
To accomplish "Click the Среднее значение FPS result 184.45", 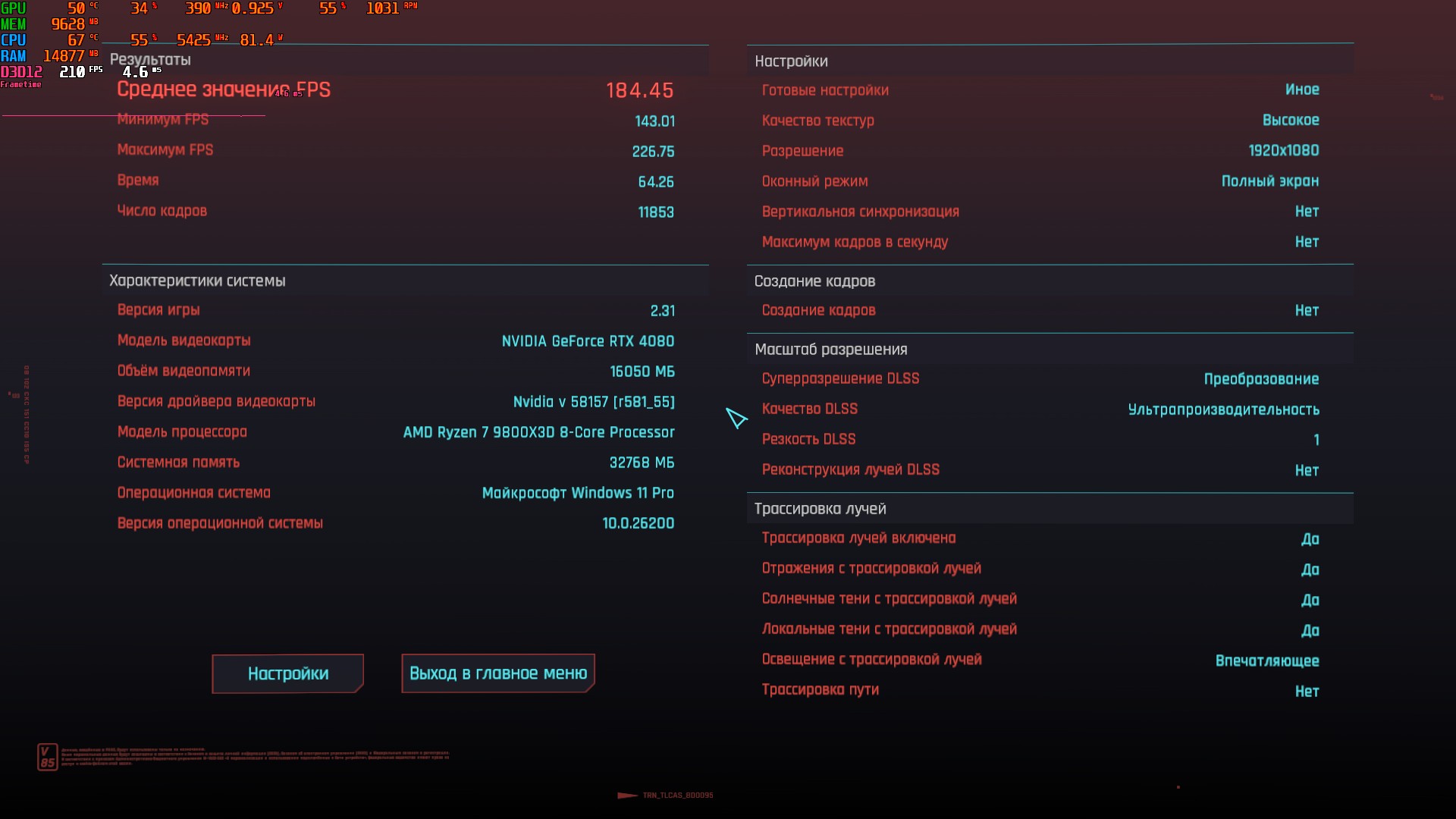I will [639, 91].
